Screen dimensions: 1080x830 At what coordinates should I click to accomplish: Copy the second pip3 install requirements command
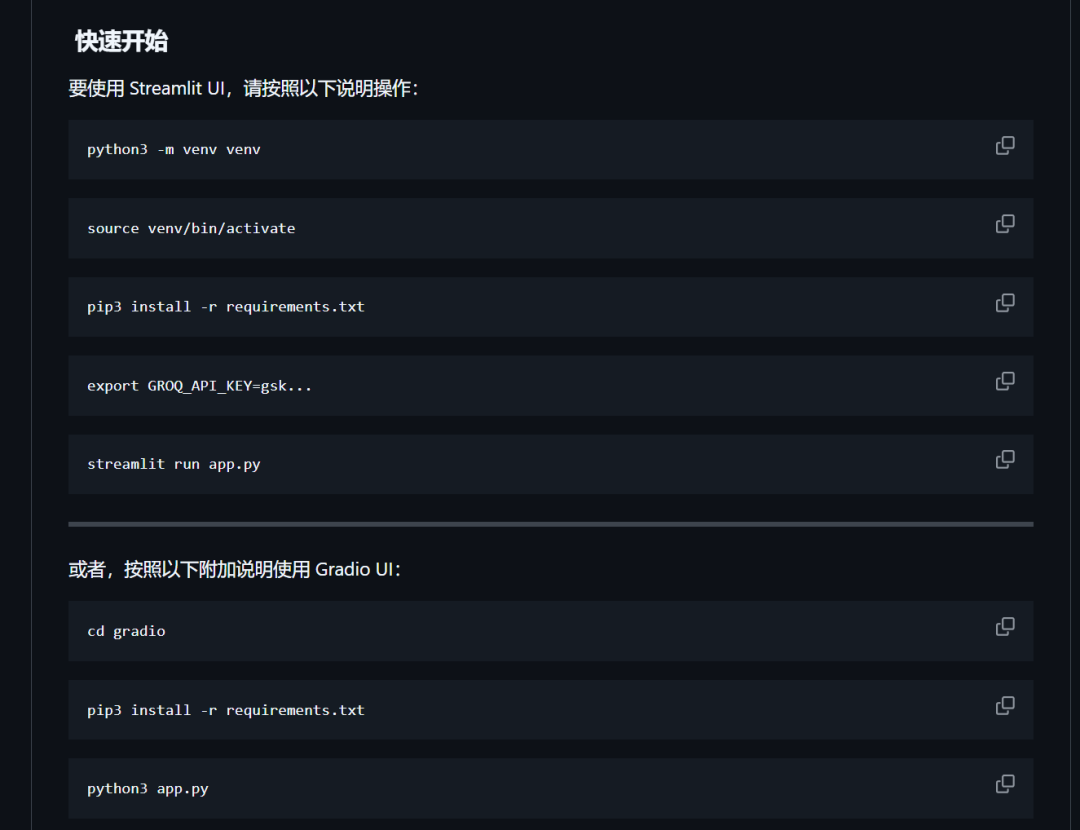[x=1005, y=706]
